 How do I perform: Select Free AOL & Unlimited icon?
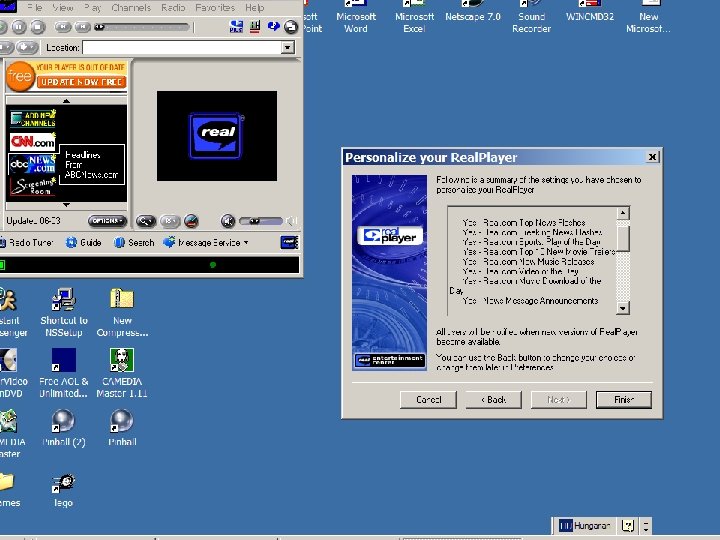point(64,373)
